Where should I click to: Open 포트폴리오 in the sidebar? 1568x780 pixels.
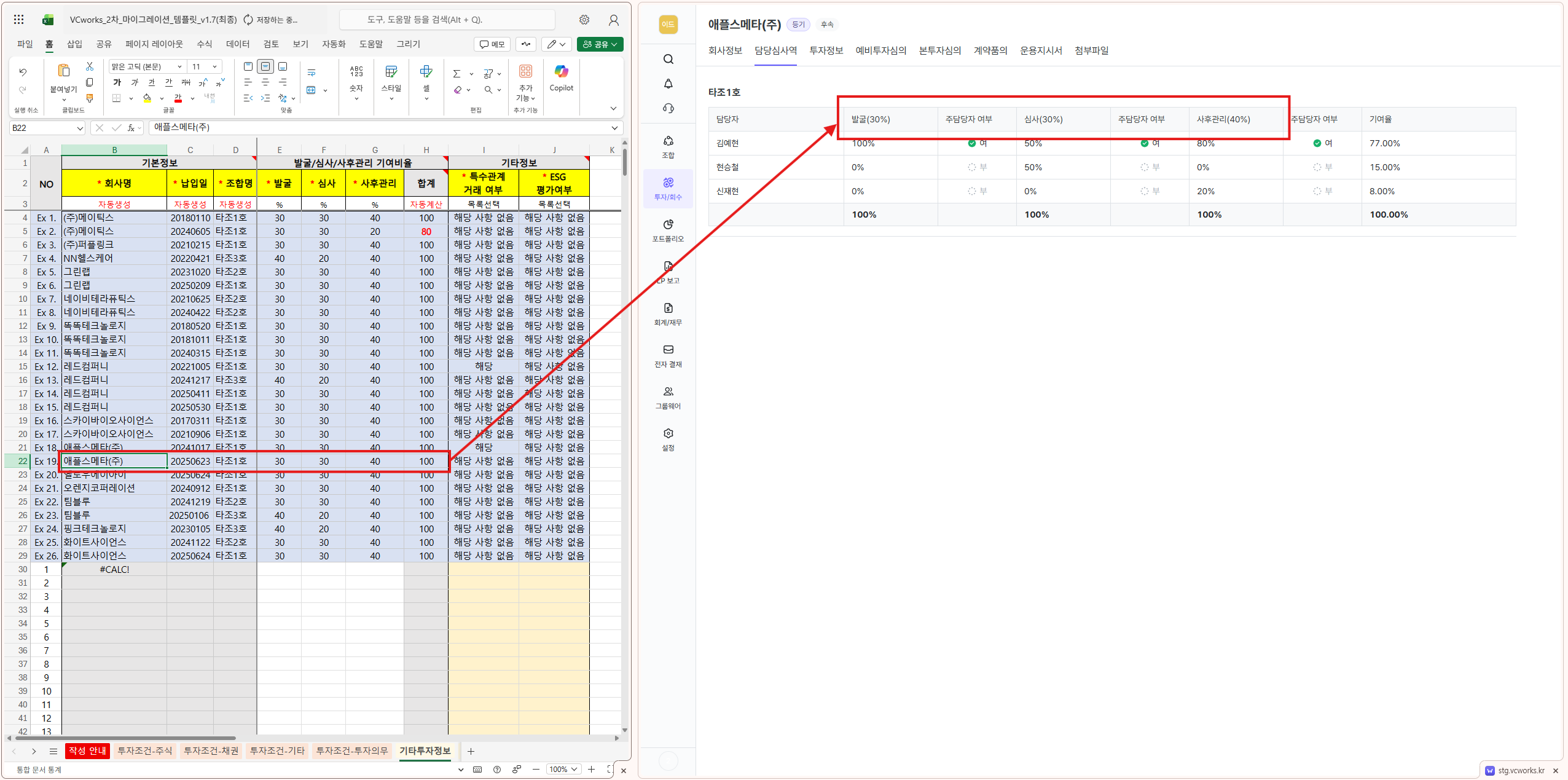[668, 230]
